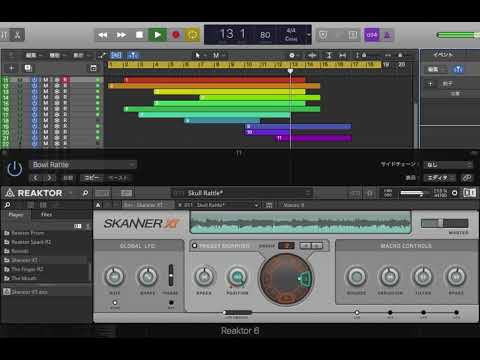Toggle the automation view icon
This screenshot has width=480, height=360.
click(102, 55)
